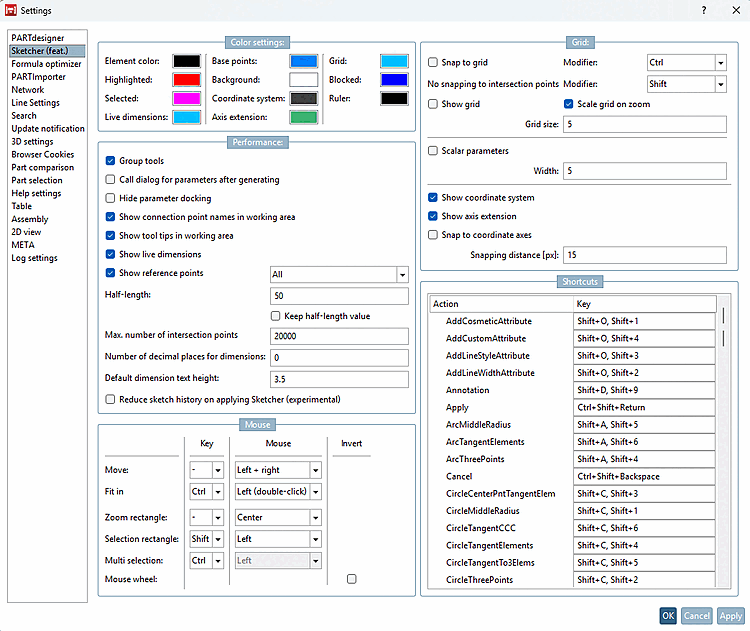Open the Element color swatch
Image resolution: width=750 pixels, height=631 pixels.
pyautogui.click(x=187, y=61)
